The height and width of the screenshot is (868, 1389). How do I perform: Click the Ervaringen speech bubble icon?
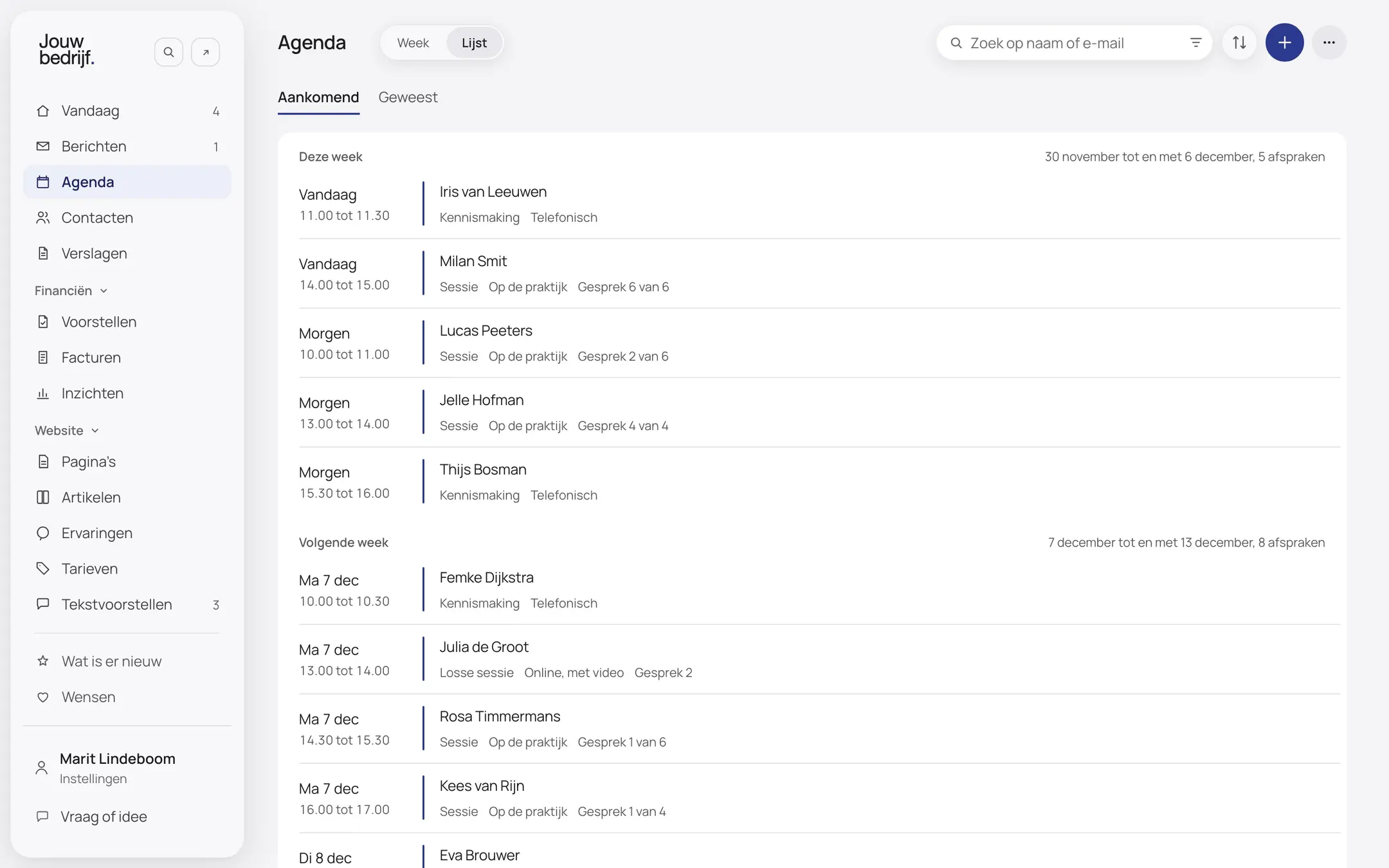coord(43,533)
